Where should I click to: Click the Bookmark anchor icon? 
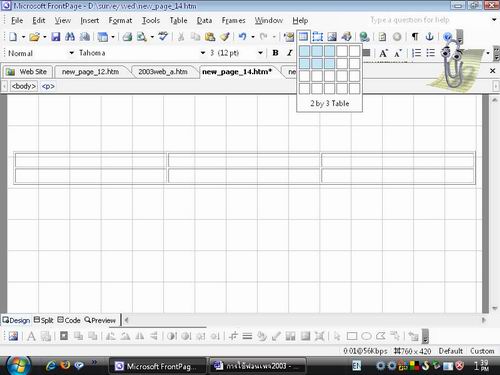pyautogui.click(x=429, y=36)
